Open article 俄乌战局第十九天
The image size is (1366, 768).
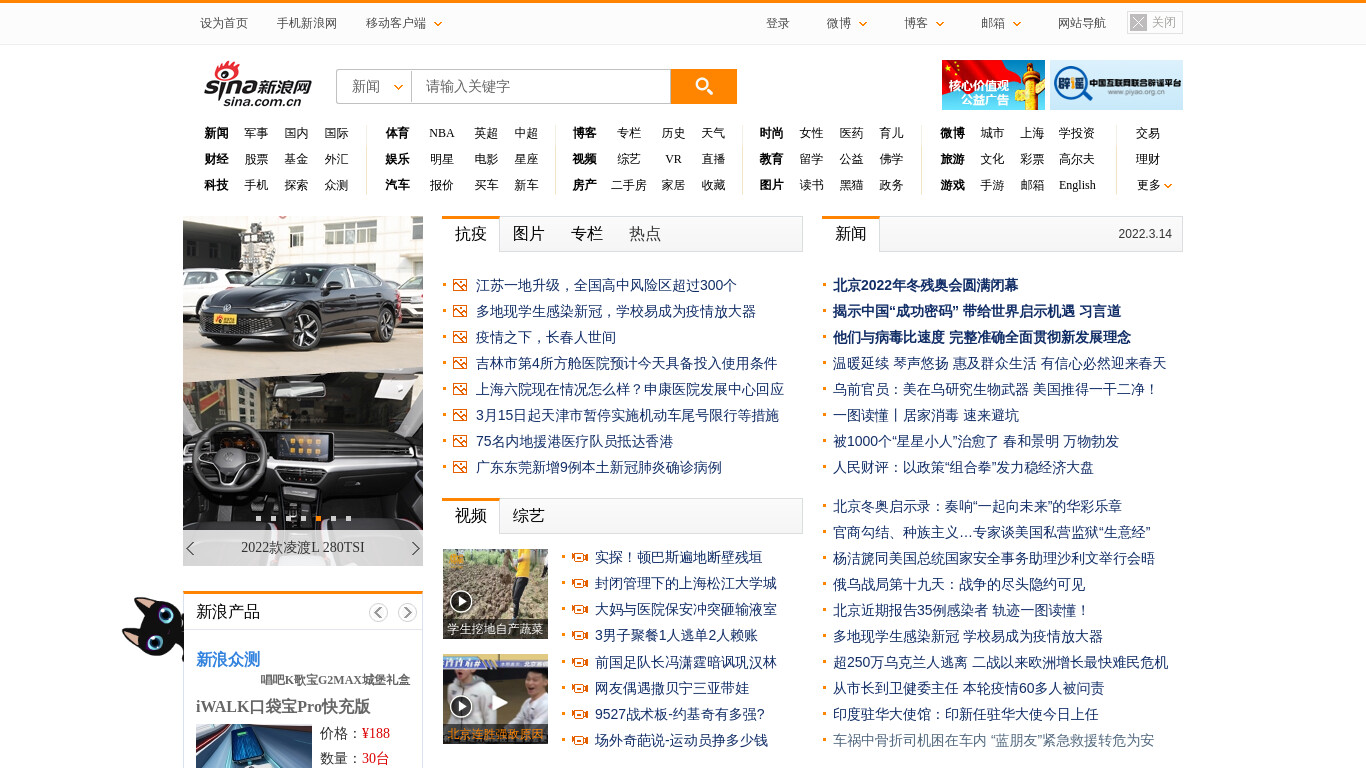pyautogui.click(x=959, y=584)
